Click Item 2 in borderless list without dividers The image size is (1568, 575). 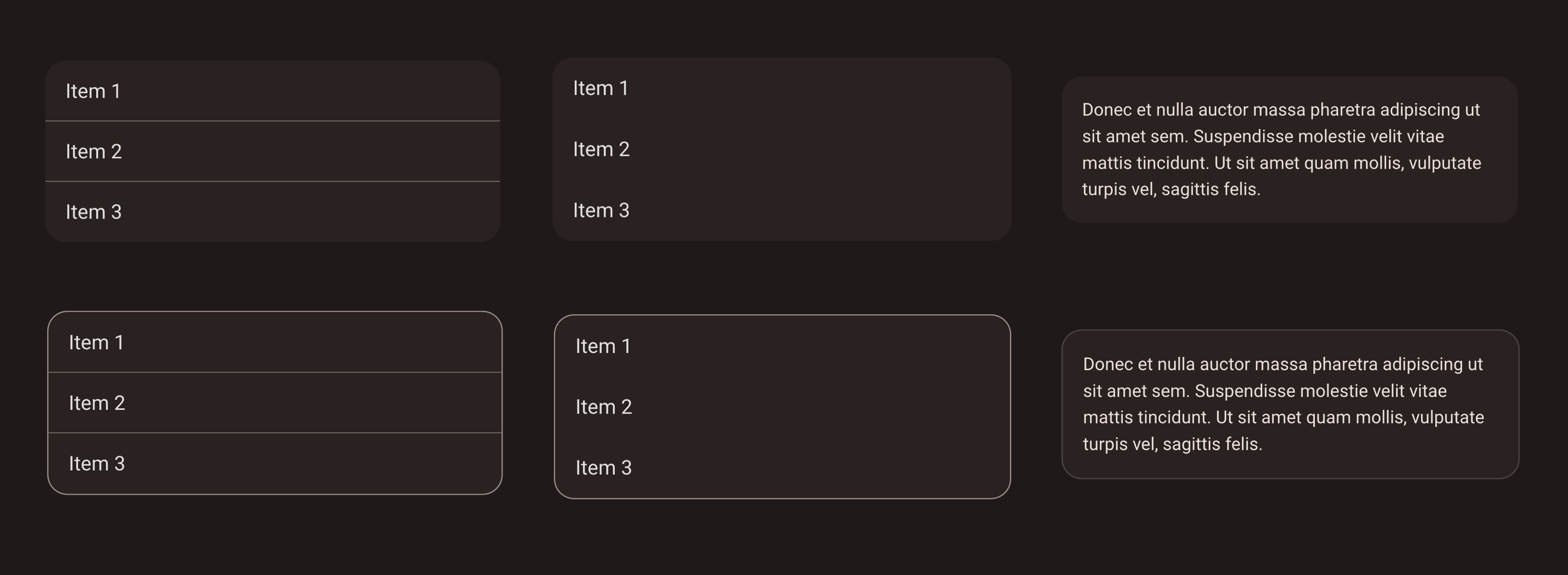pos(601,149)
